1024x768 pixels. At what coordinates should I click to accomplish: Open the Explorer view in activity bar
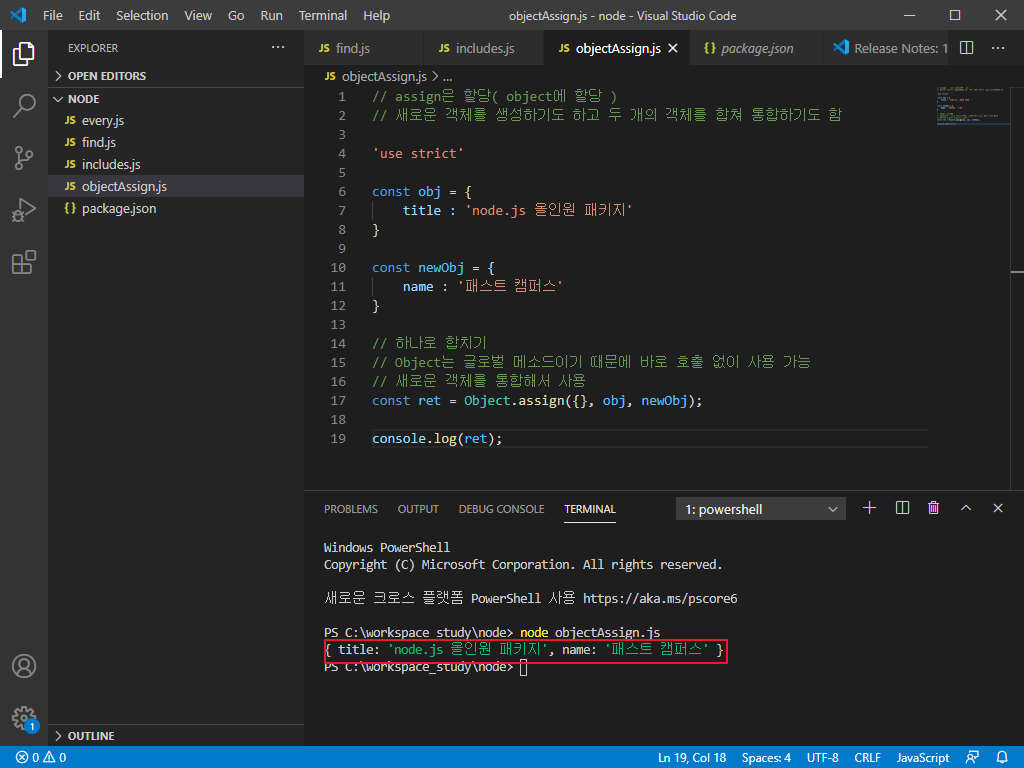(x=24, y=54)
